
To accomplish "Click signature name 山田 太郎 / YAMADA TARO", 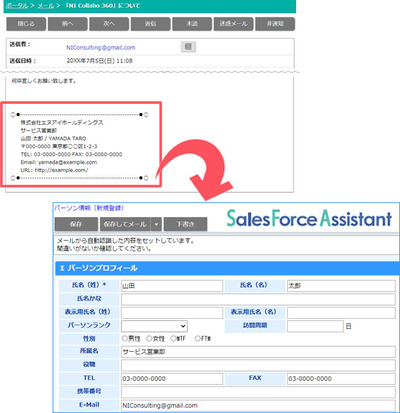I will pos(53,138).
